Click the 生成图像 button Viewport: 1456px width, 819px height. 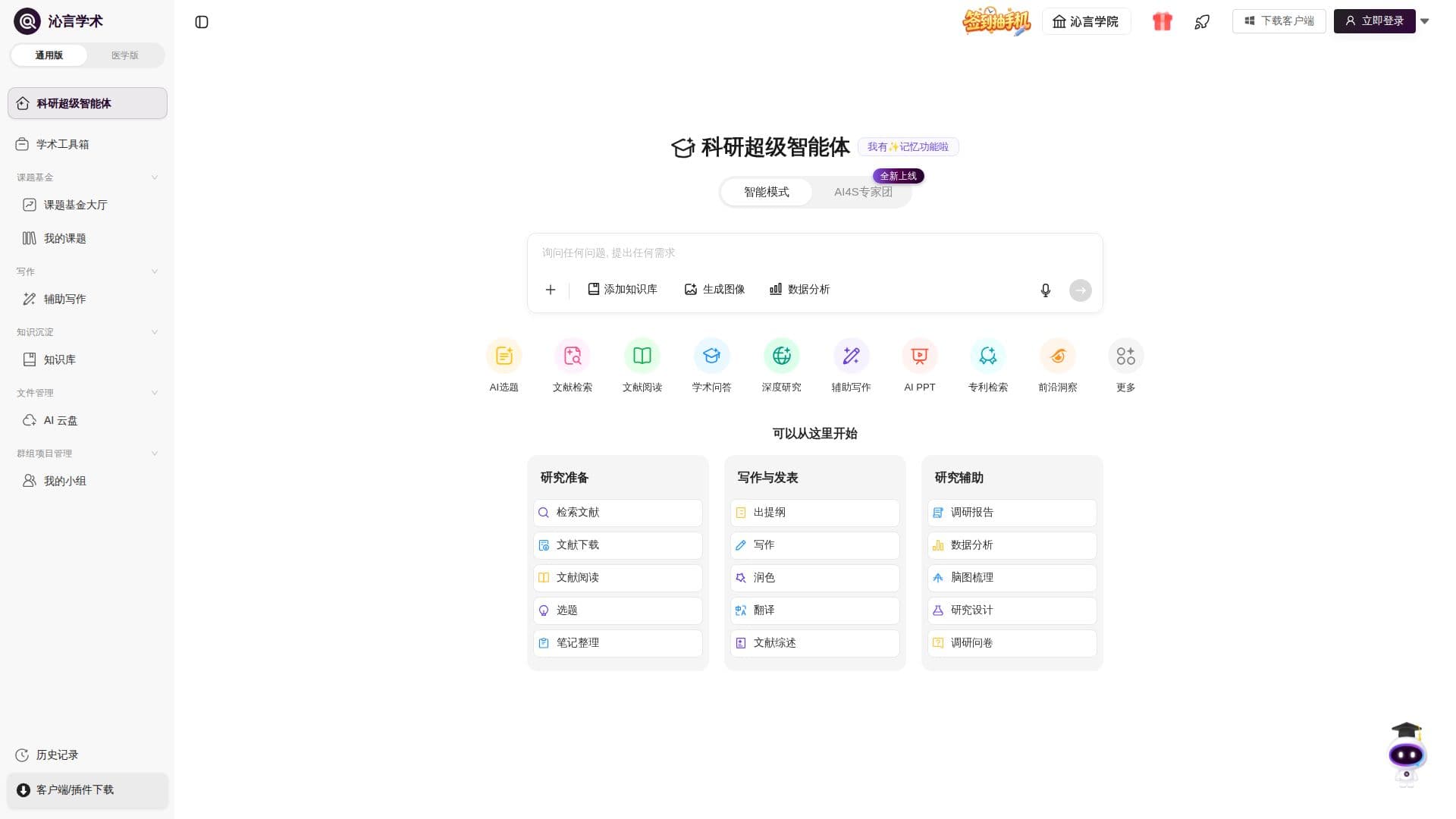click(714, 290)
